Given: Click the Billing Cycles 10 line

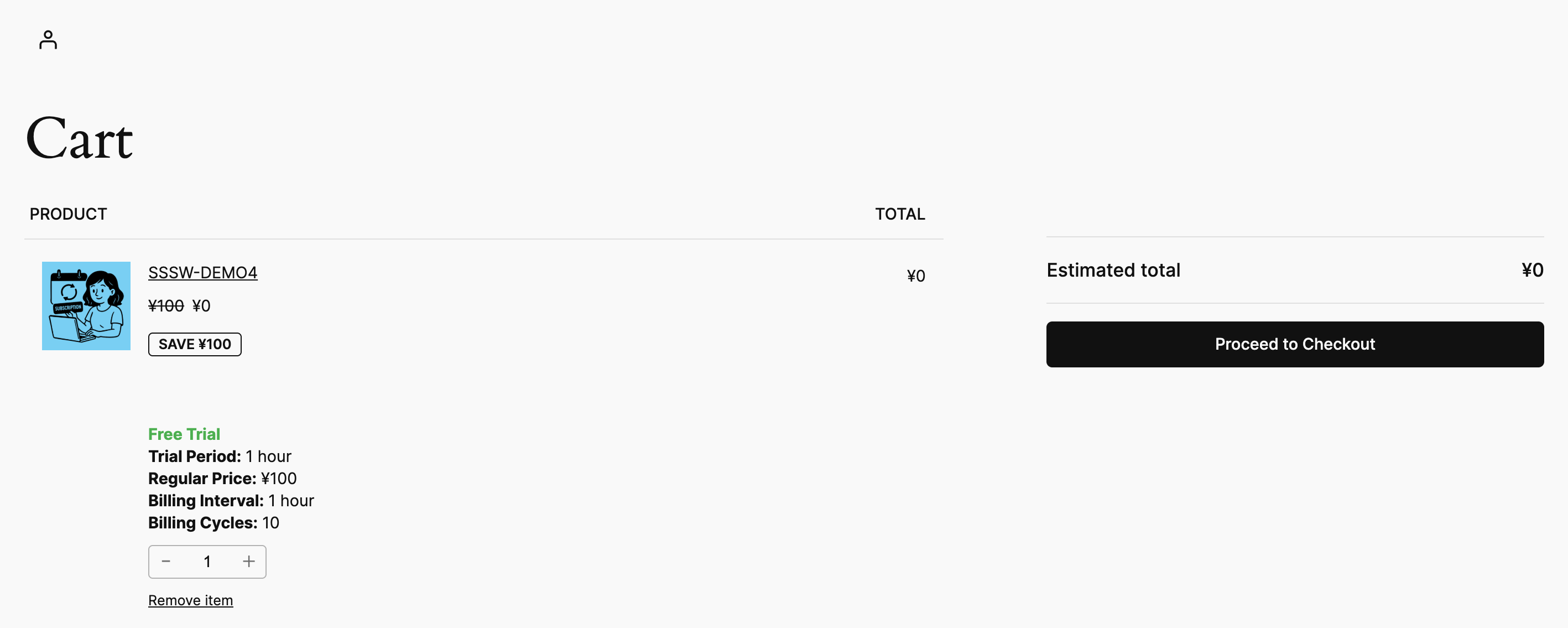Looking at the screenshot, I should (x=213, y=523).
